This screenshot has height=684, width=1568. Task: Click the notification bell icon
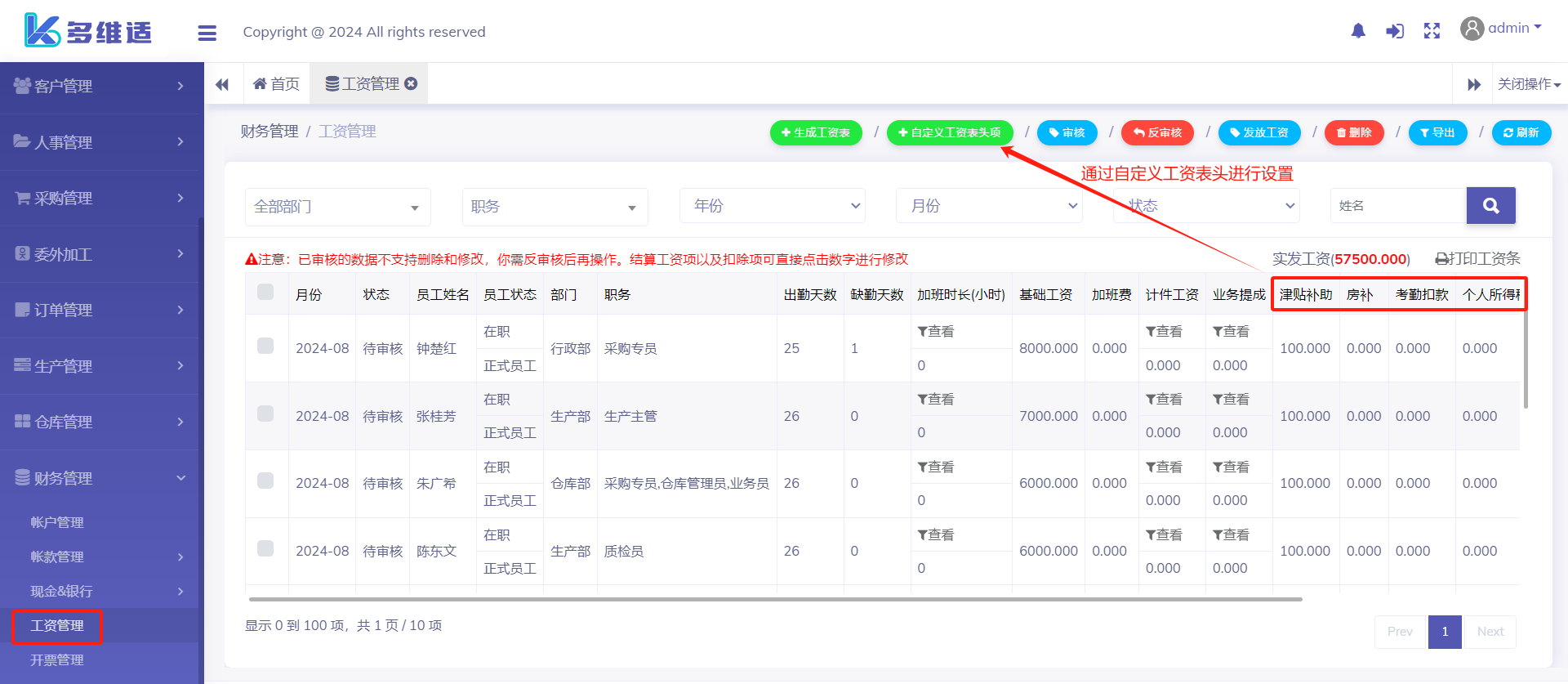[x=1358, y=31]
